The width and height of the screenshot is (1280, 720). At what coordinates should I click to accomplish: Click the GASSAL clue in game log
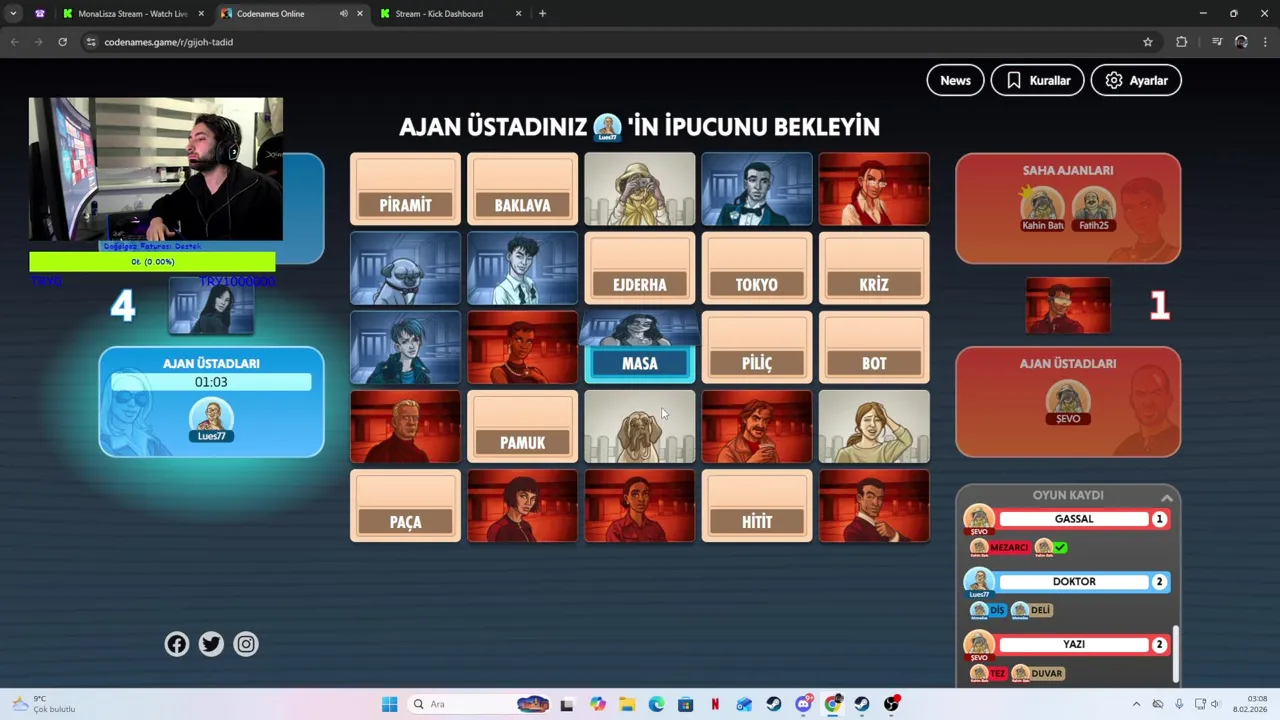pos(1073,519)
